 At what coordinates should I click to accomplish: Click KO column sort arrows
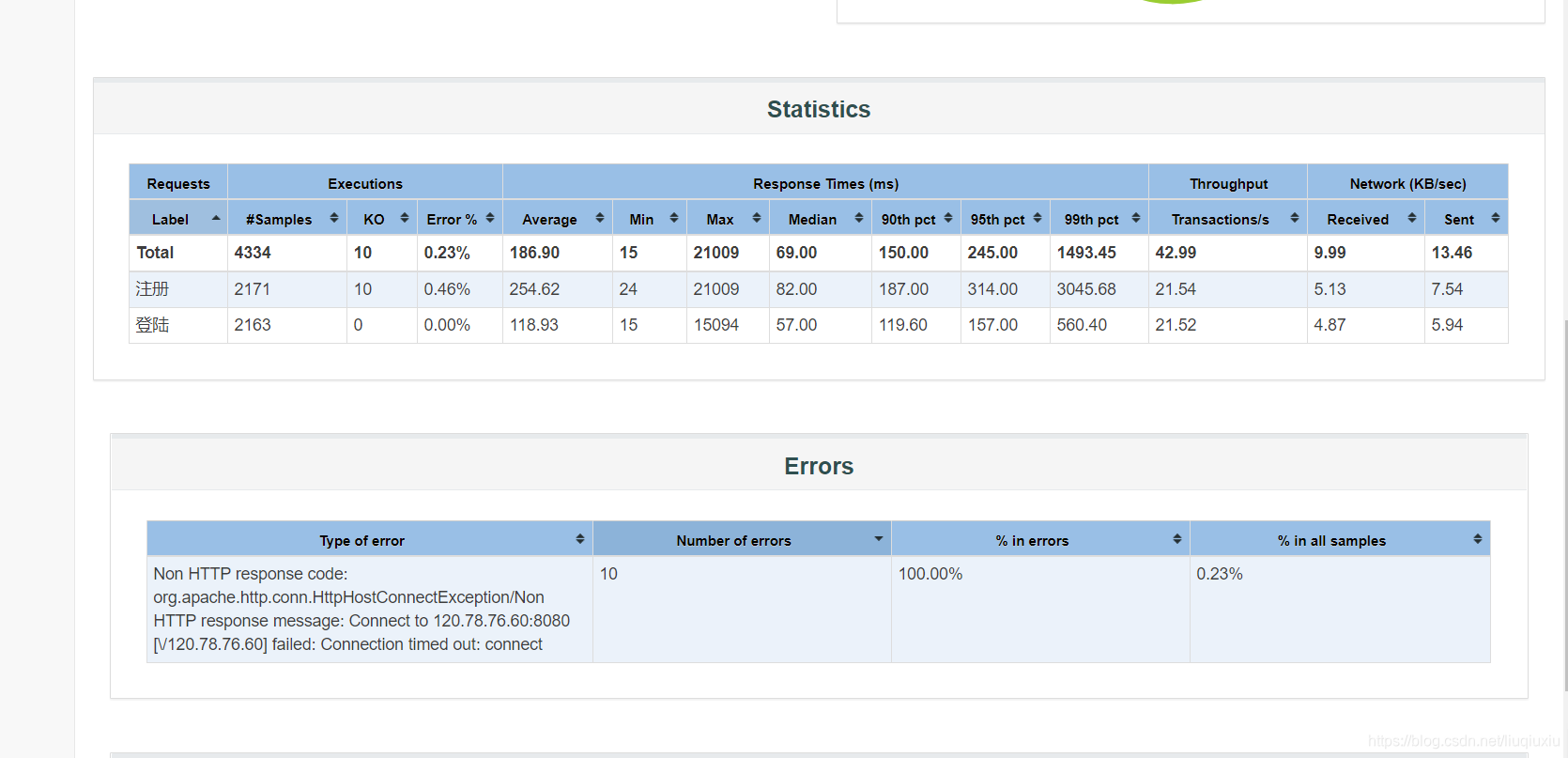pos(404,218)
